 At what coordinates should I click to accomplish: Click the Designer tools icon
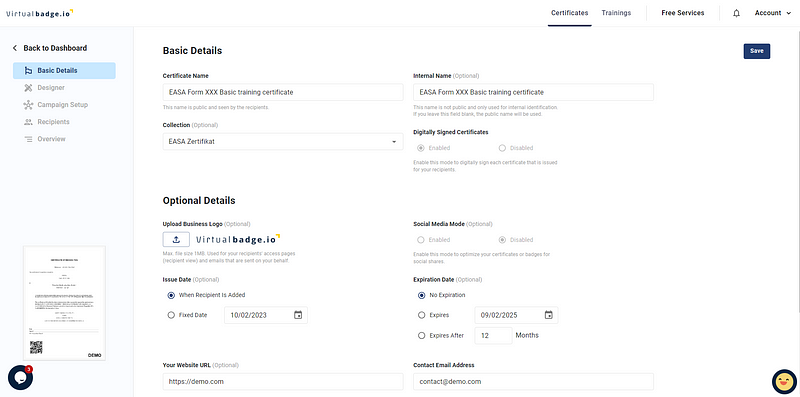(x=28, y=88)
